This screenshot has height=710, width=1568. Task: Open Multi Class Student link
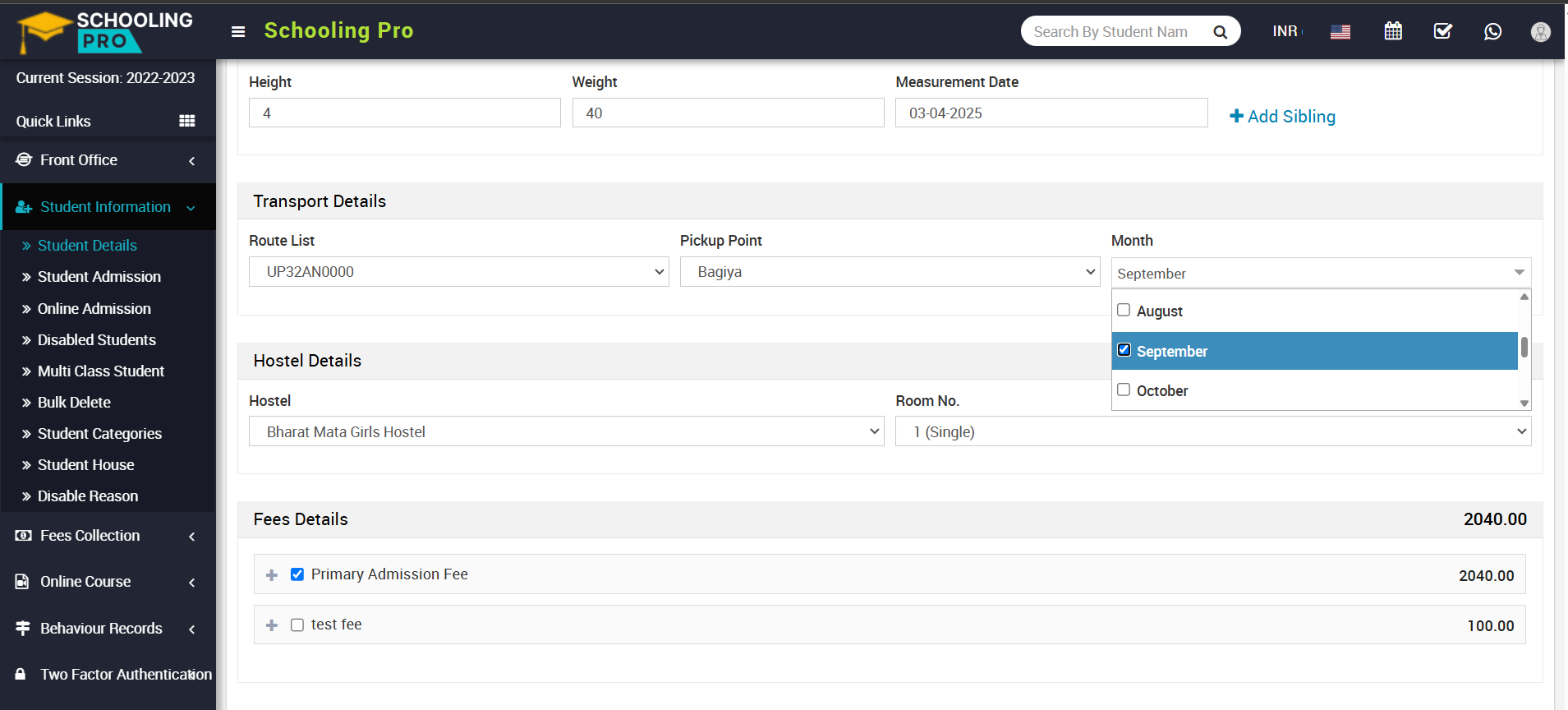[x=101, y=371]
